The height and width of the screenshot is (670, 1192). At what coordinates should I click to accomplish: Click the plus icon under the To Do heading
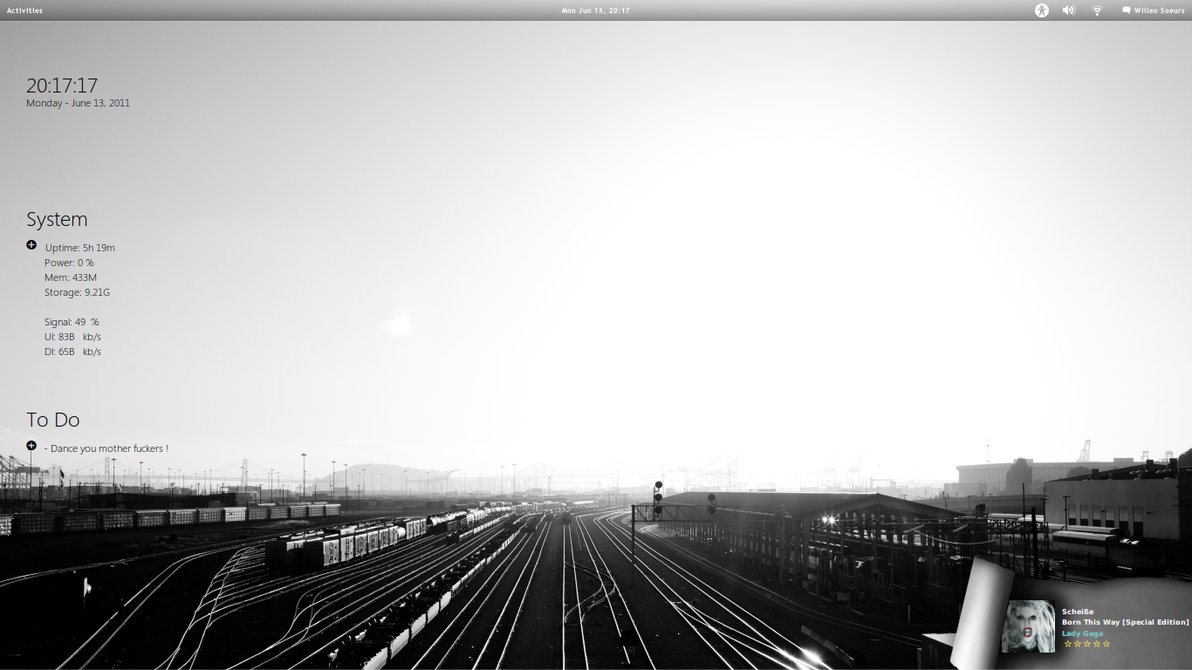pos(30,446)
